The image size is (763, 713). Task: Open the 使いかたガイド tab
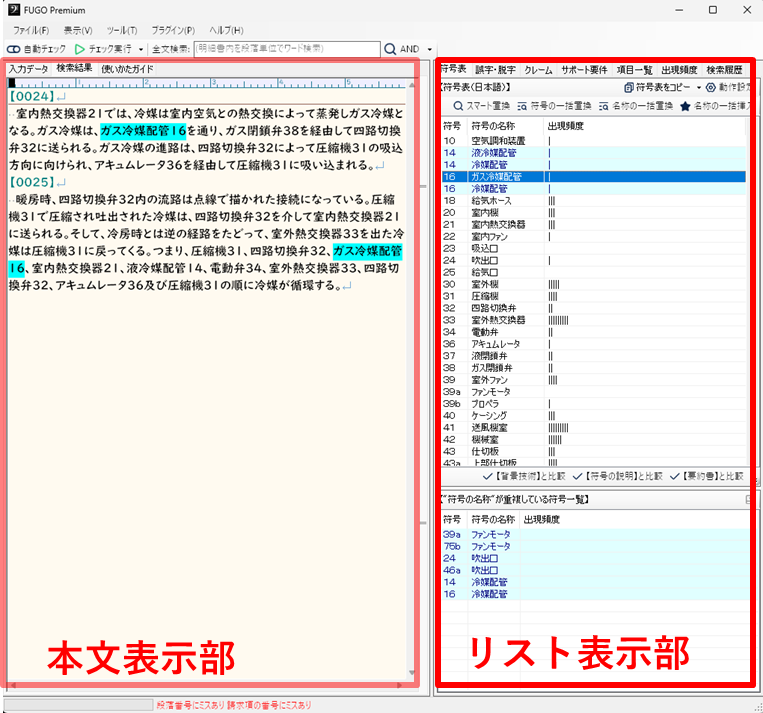coord(127,69)
